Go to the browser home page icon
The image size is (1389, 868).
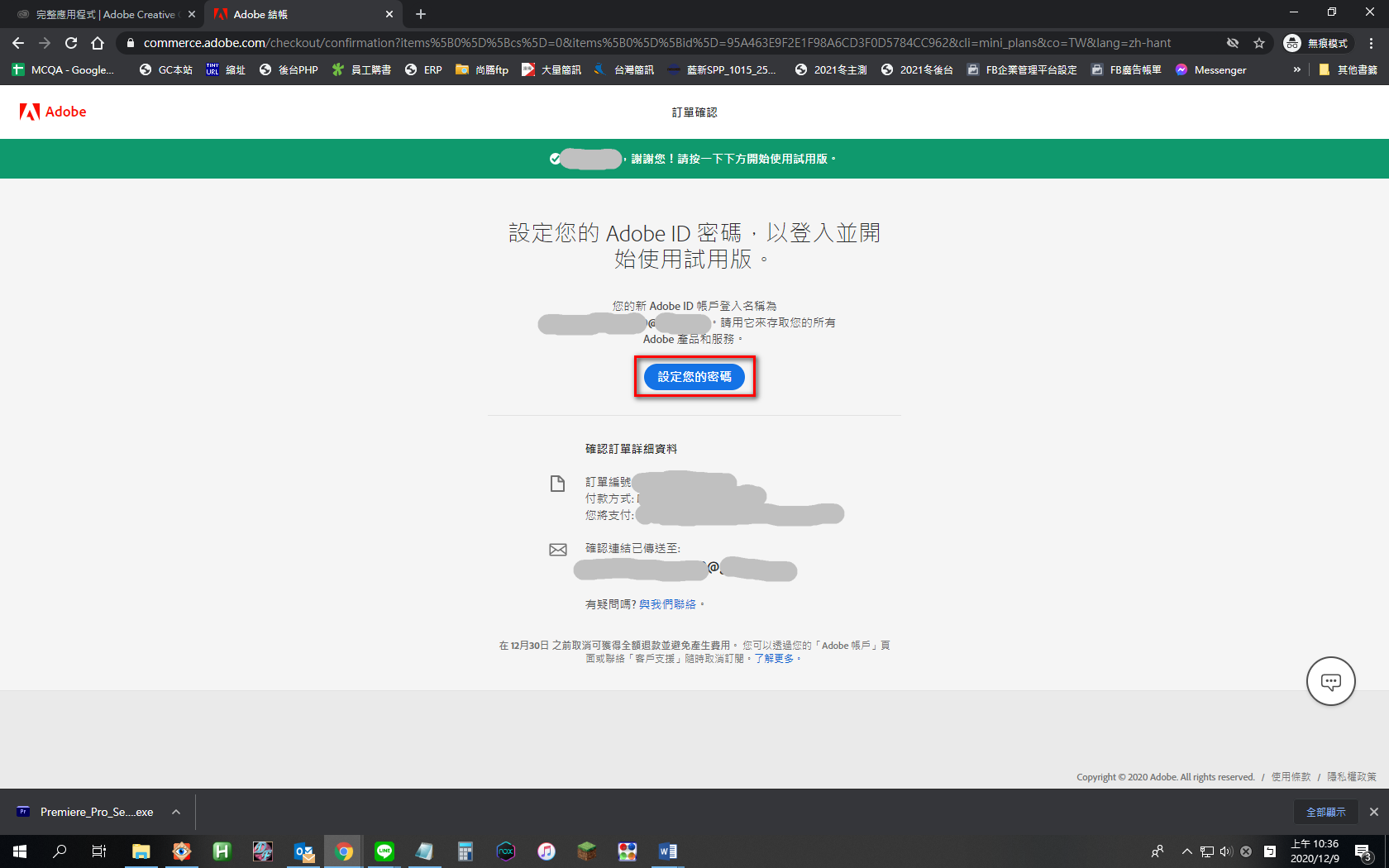pyautogui.click(x=98, y=43)
